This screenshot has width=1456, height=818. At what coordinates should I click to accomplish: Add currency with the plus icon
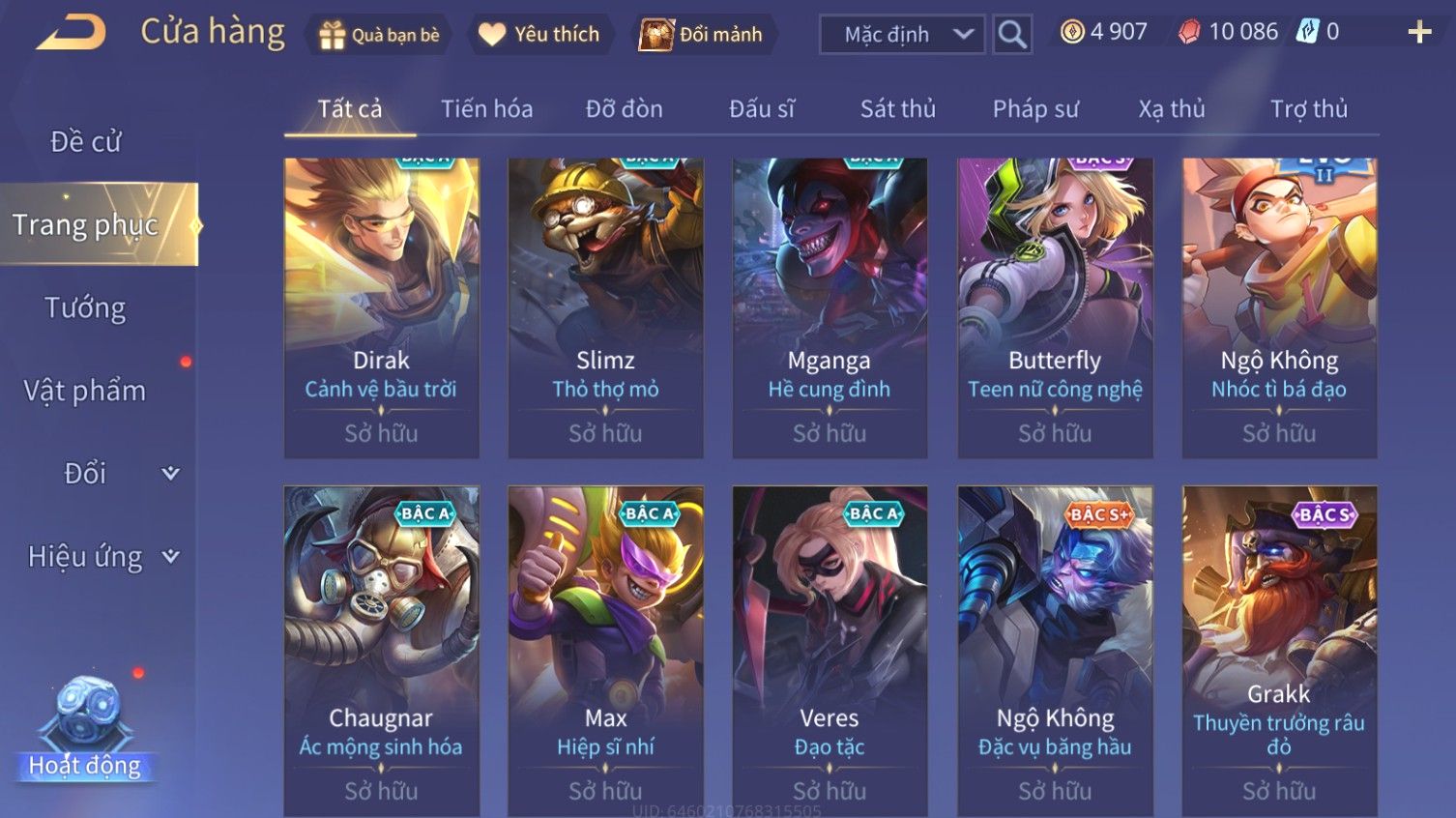click(x=1419, y=33)
